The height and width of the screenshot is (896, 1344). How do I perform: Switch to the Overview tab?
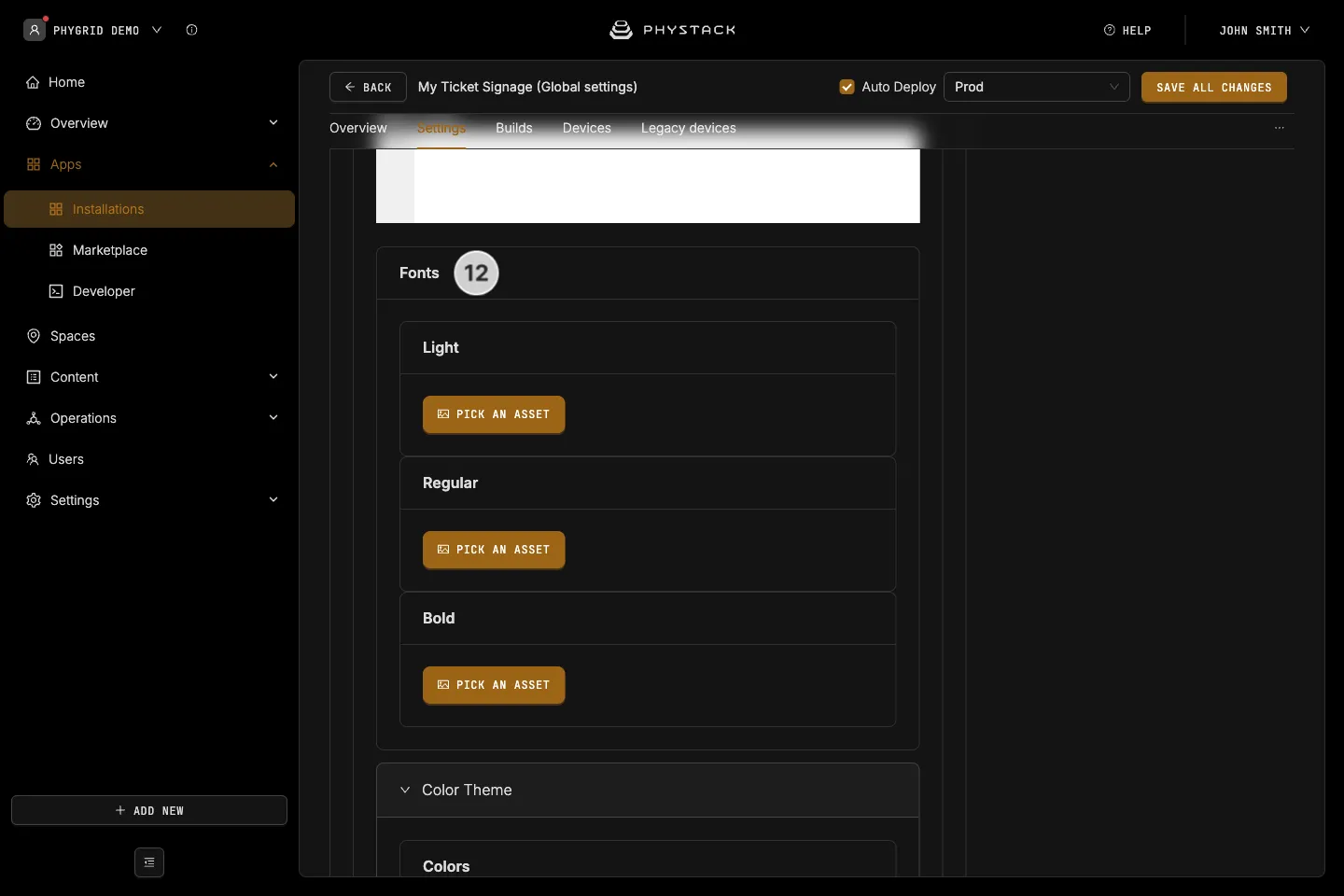[358, 128]
